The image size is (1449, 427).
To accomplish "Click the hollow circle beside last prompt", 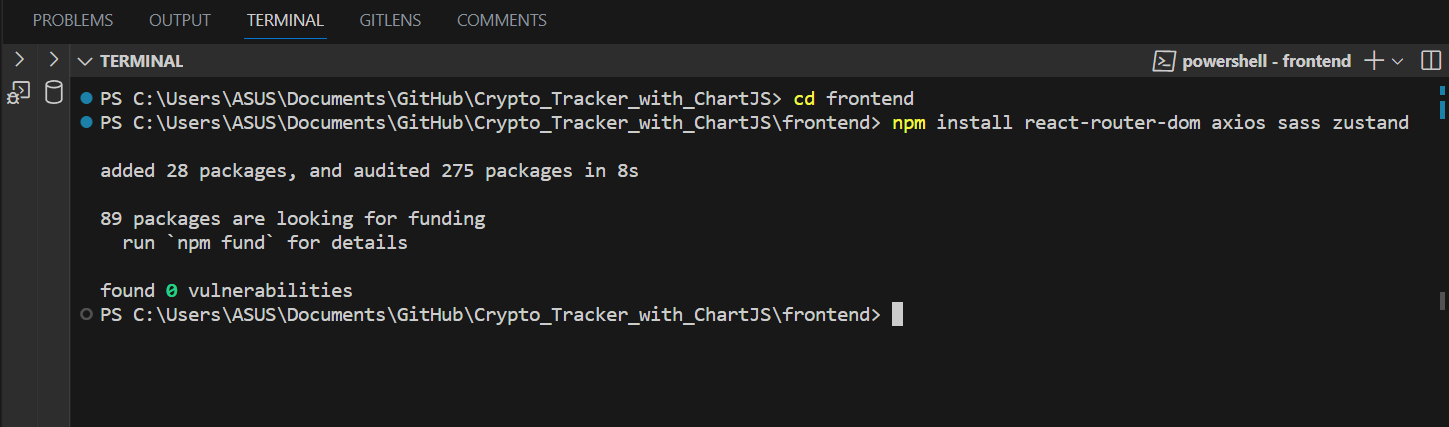I will pyautogui.click(x=86, y=314).
